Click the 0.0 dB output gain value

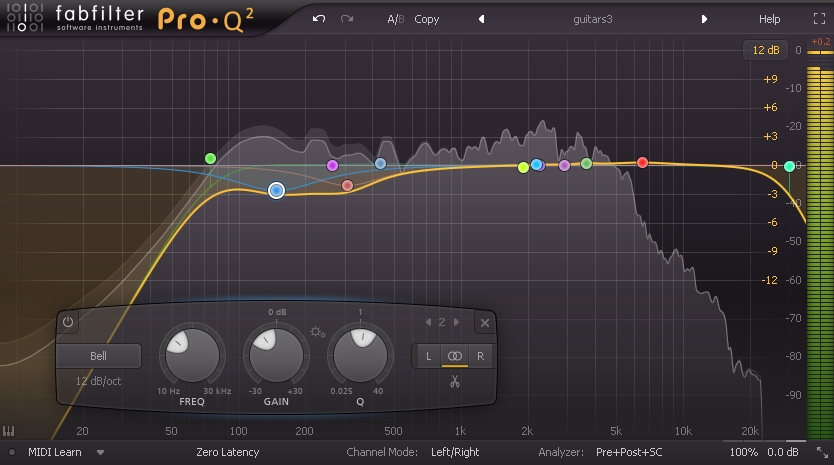click(782, 452)
